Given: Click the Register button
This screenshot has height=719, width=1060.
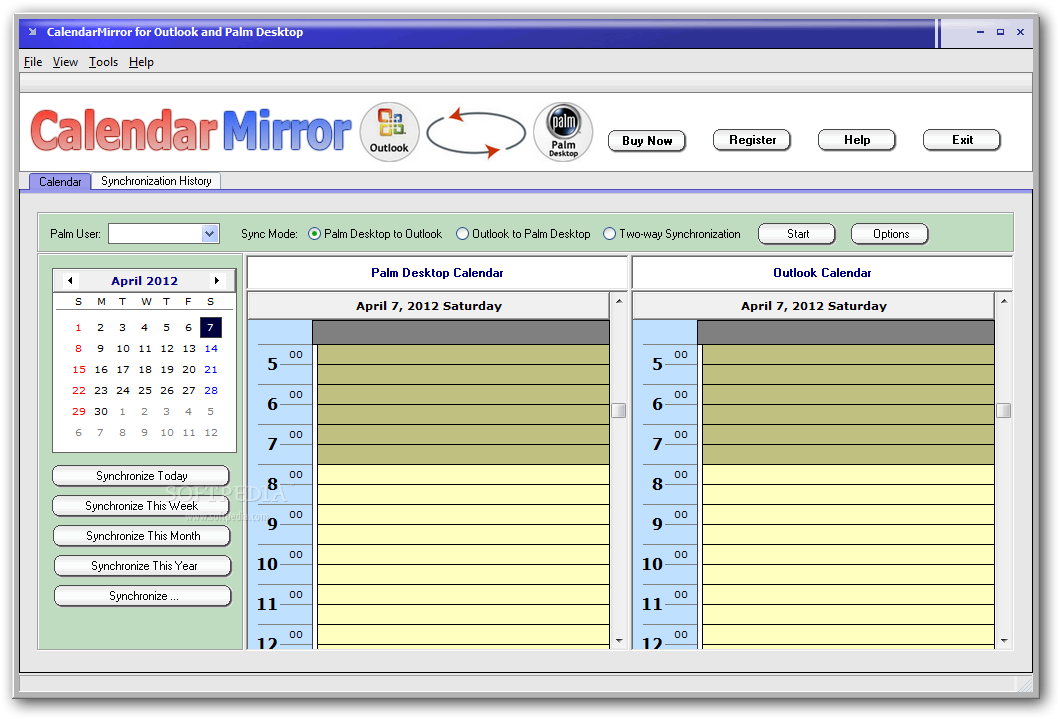Looking at the screenshot, I should [752, 140].
